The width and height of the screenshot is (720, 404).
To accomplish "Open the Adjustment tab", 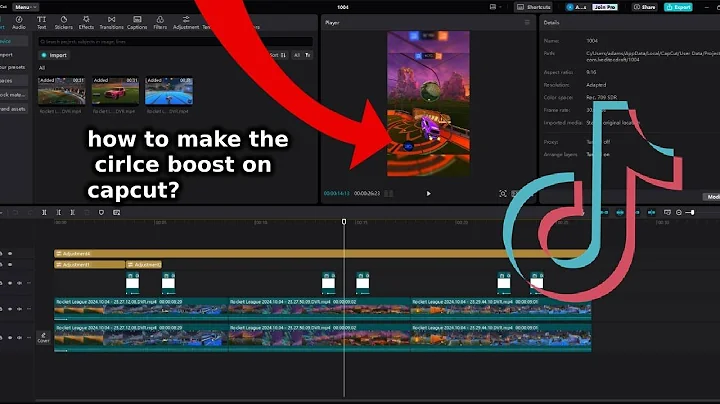I will 186,22.
